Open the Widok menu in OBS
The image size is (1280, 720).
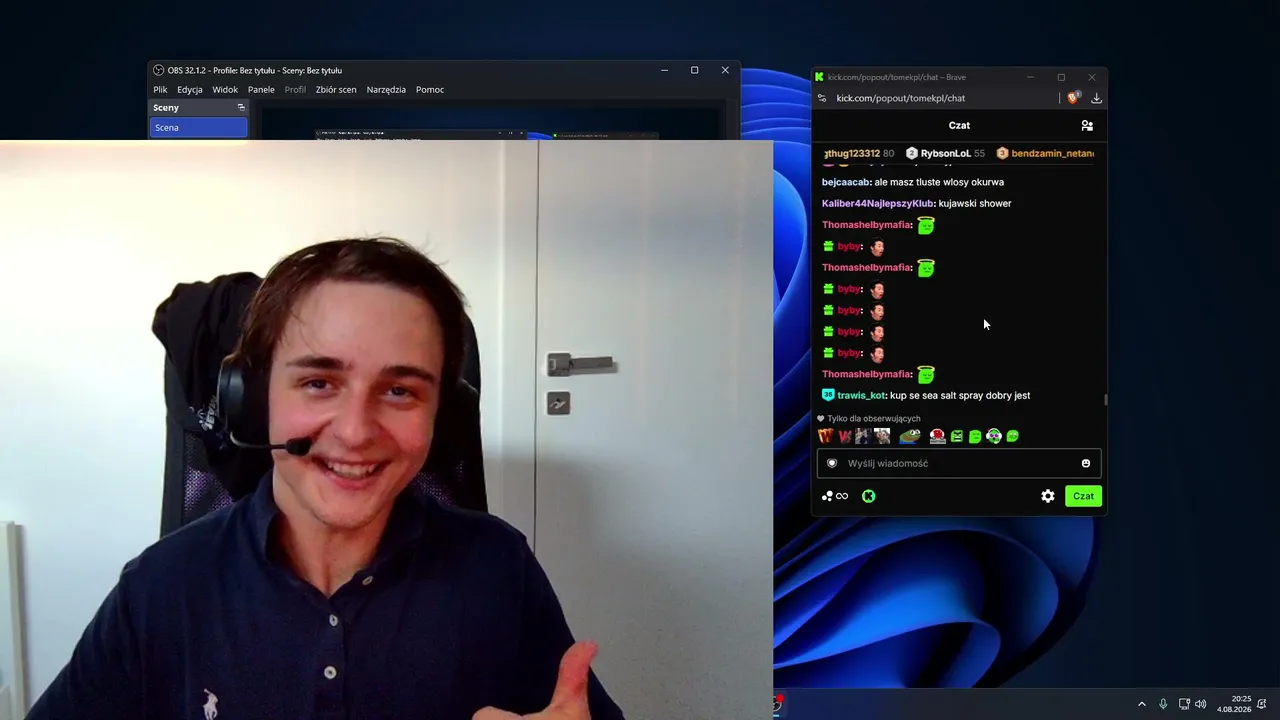point(225,90)
